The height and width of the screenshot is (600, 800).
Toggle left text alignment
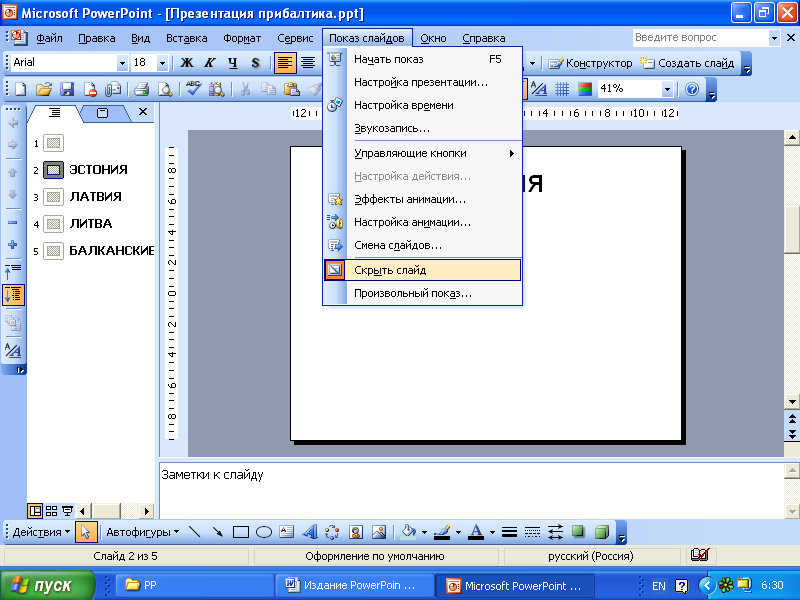point(285,63)
